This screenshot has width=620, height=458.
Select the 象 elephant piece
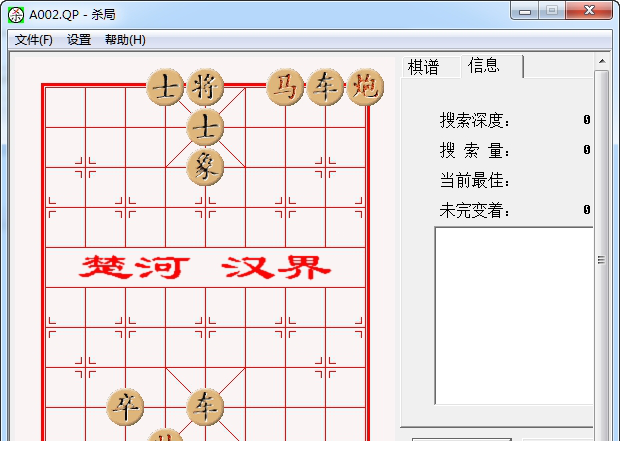pos(205,167)
